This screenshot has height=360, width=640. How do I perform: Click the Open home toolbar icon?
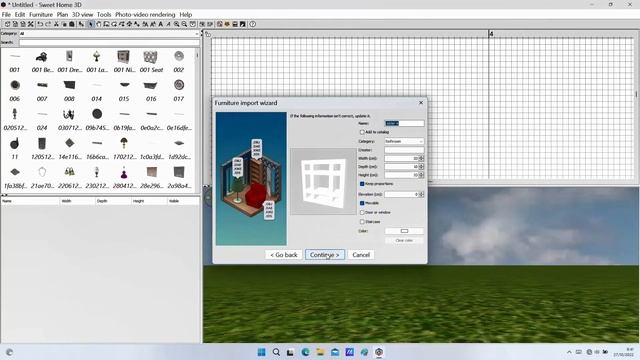15,24
